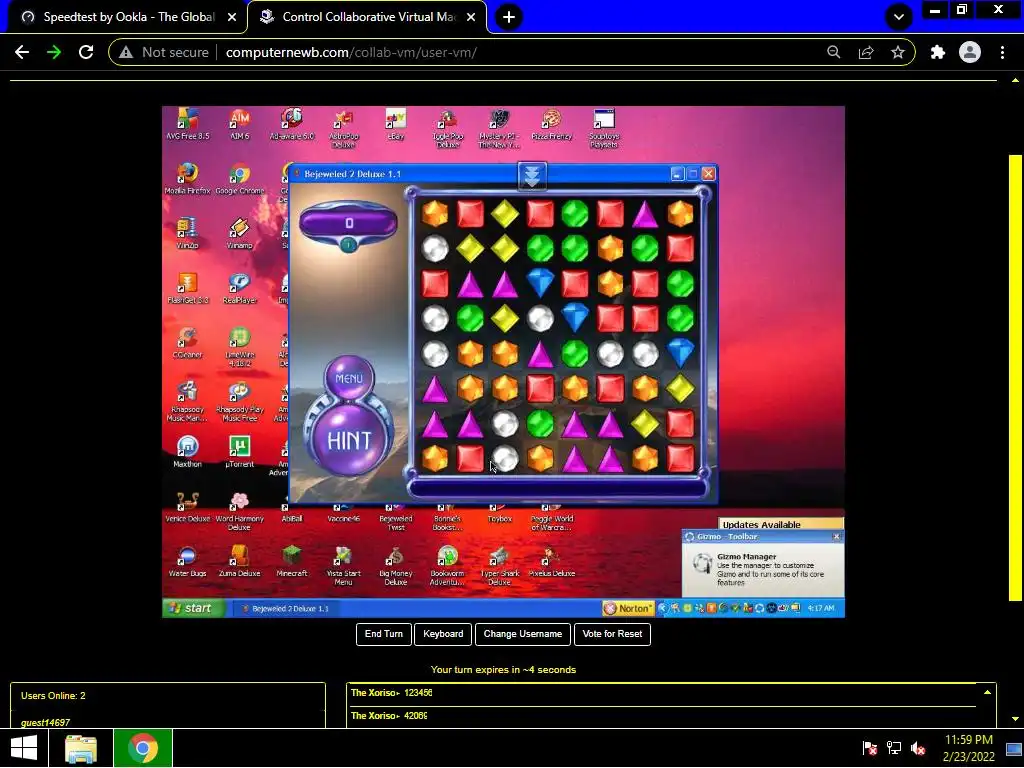Click the XP start button
The width and height of the screenshot is (1024, 768).
pyautogui.click(x=193, y=608)
